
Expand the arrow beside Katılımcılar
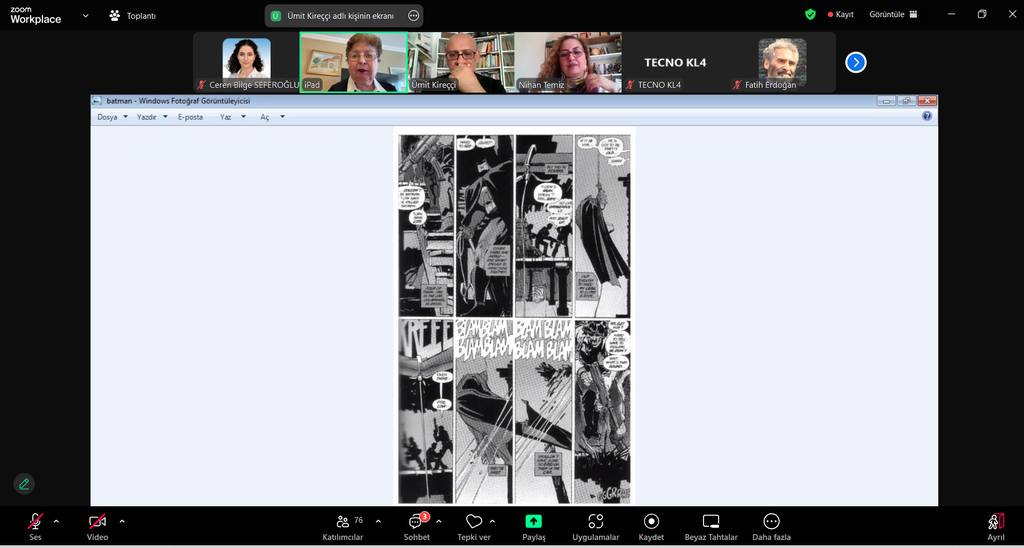(379, 521)
